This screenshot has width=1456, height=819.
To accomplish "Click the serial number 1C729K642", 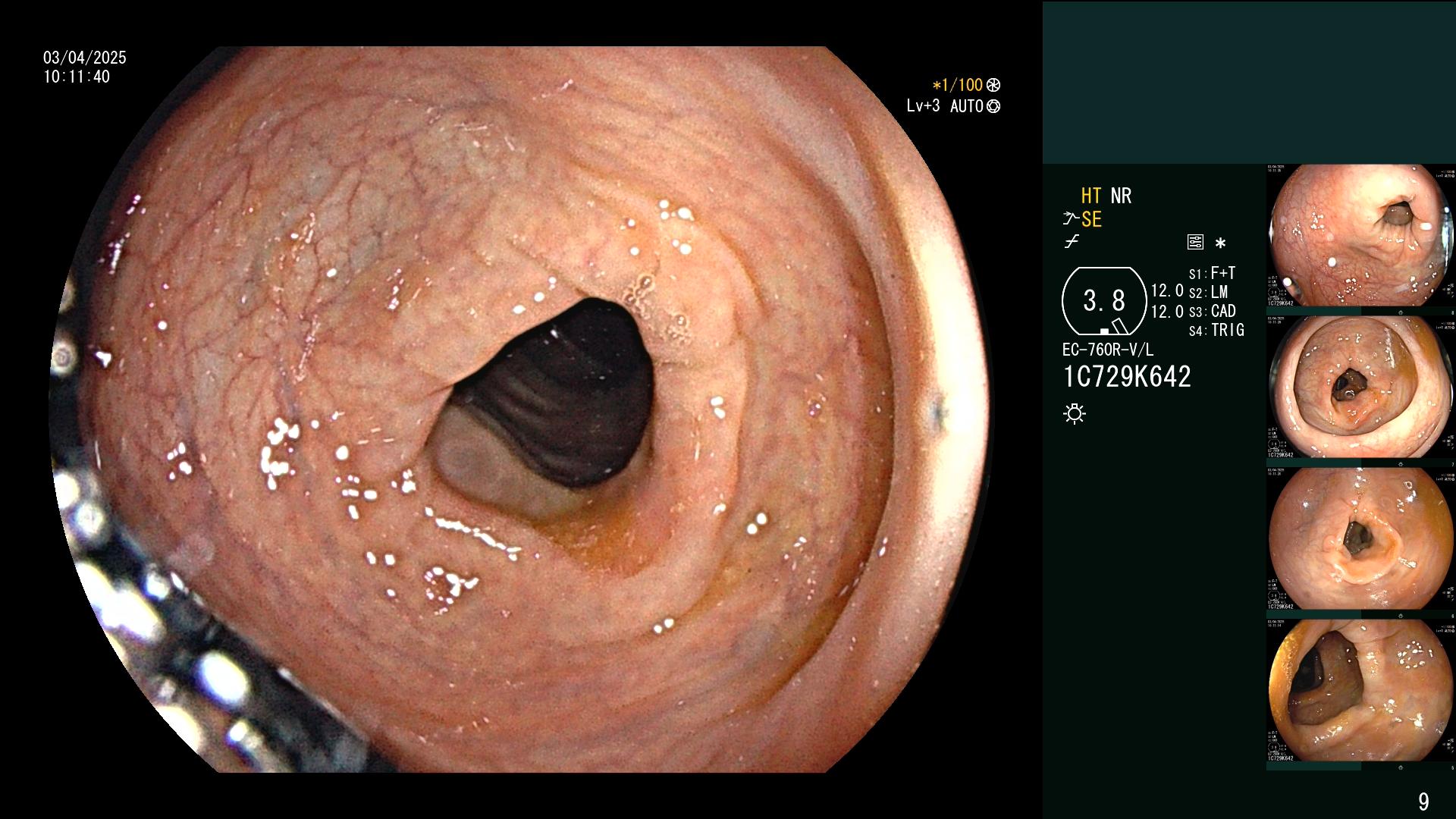I will click(x=1127, y=377).
